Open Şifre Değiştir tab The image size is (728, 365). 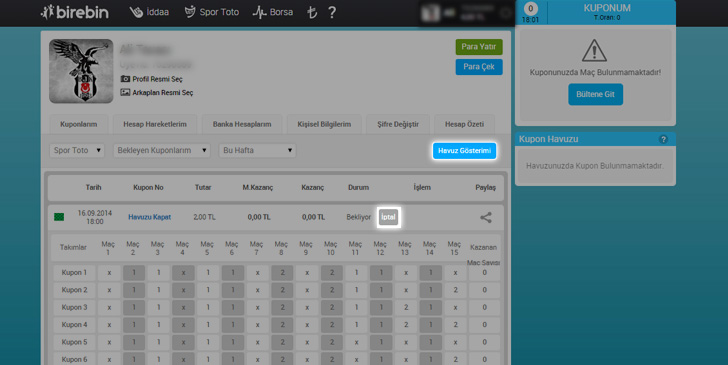click(x=398, y=124)
